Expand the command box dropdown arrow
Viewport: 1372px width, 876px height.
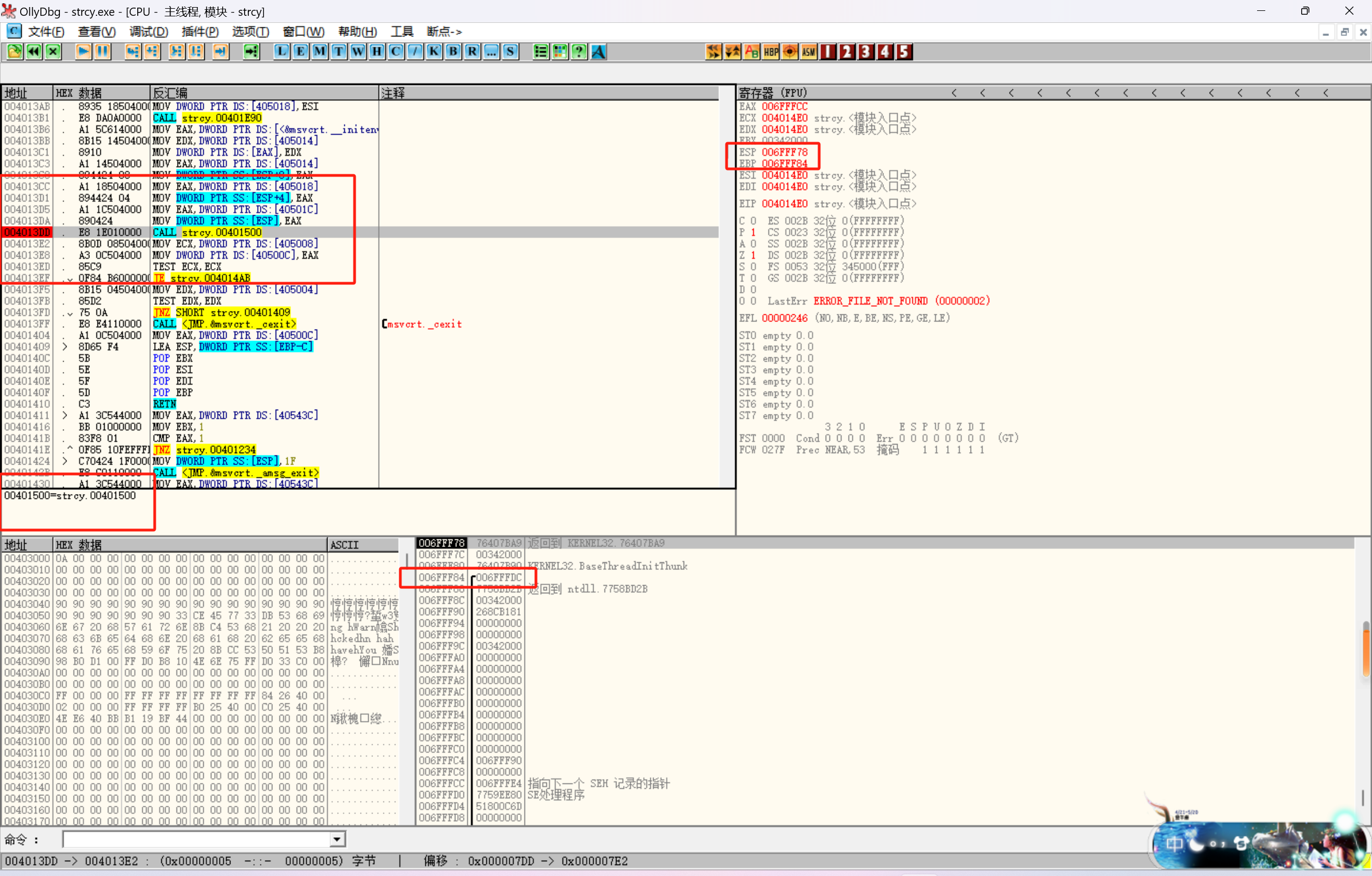337,839
